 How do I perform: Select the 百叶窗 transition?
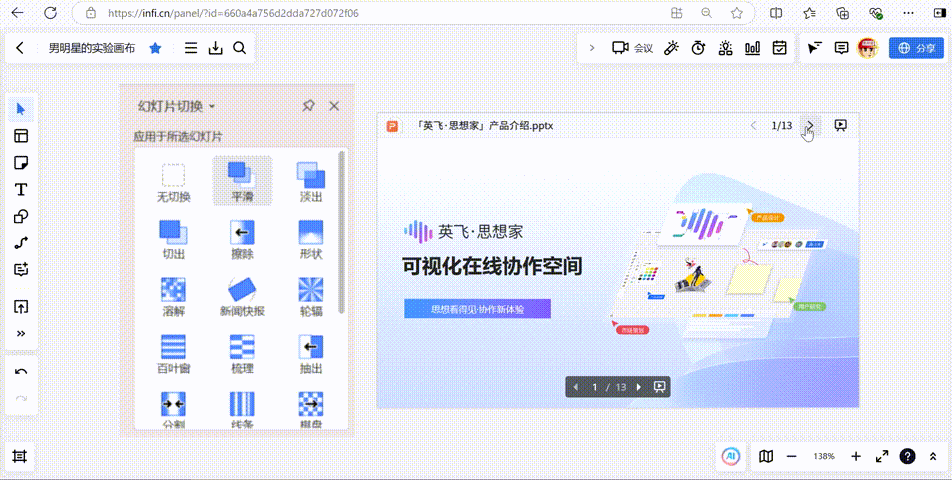point(174,354)
